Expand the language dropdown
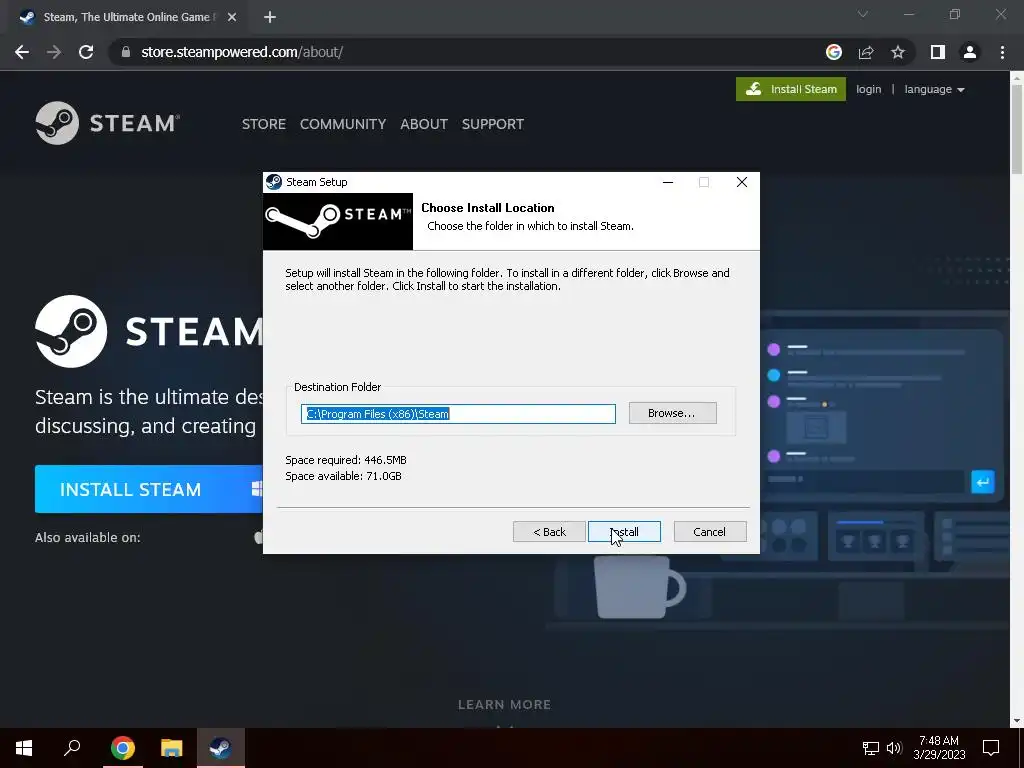This screenshot has width=1024, height=768. [934, 89]
